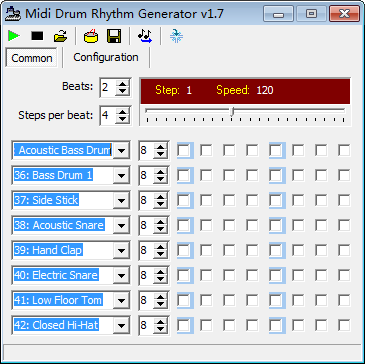Decrease step count for Bass Drum 1 row

[161, 179]
